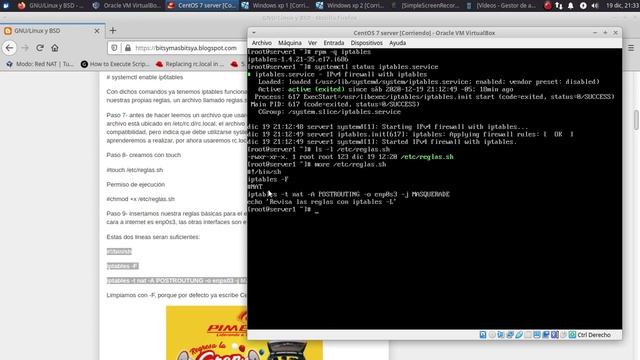This screenshot has height=360, width=640.
Task: Click the USB devices indicator in VirtualBox status bar
Action: 519,335
